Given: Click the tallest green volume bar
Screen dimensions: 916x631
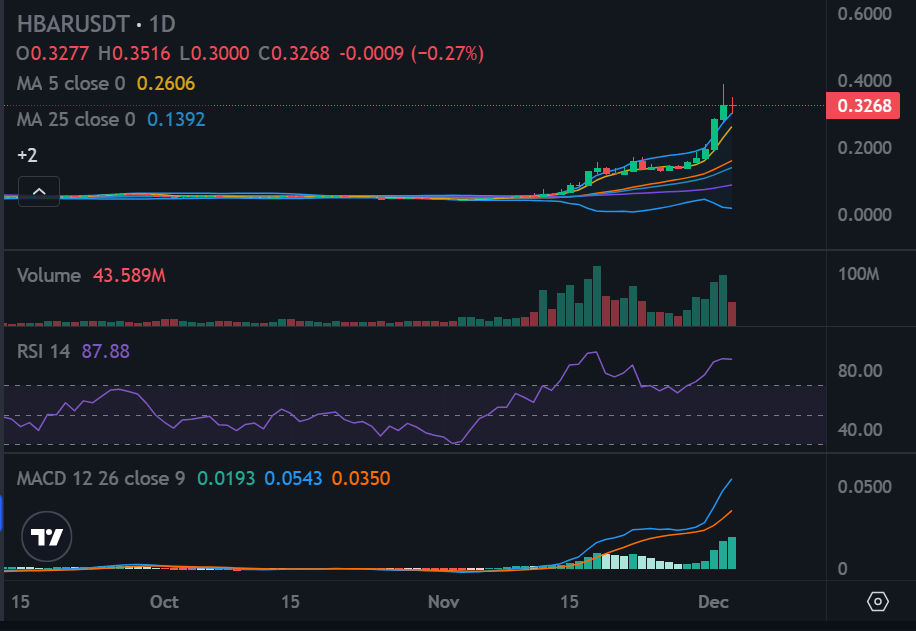Looking at the screenshot, I should [x=596, y=296].
